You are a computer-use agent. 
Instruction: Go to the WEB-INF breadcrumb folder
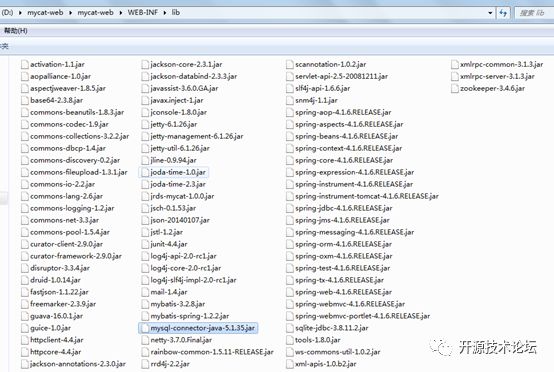tap(143, 13)
